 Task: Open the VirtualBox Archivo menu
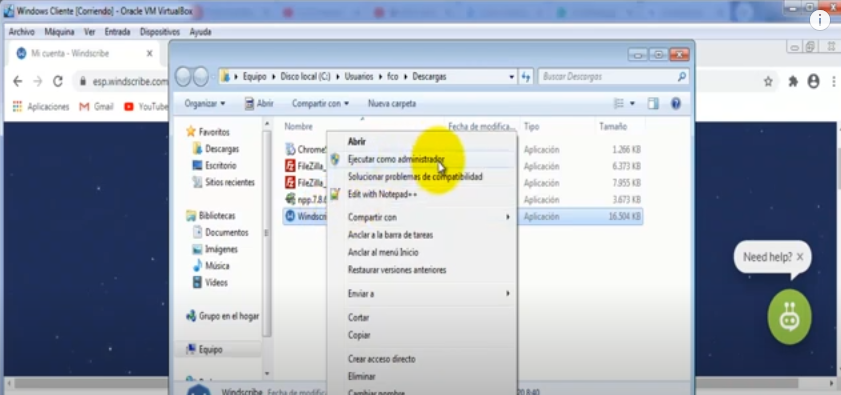click(21, 32)
